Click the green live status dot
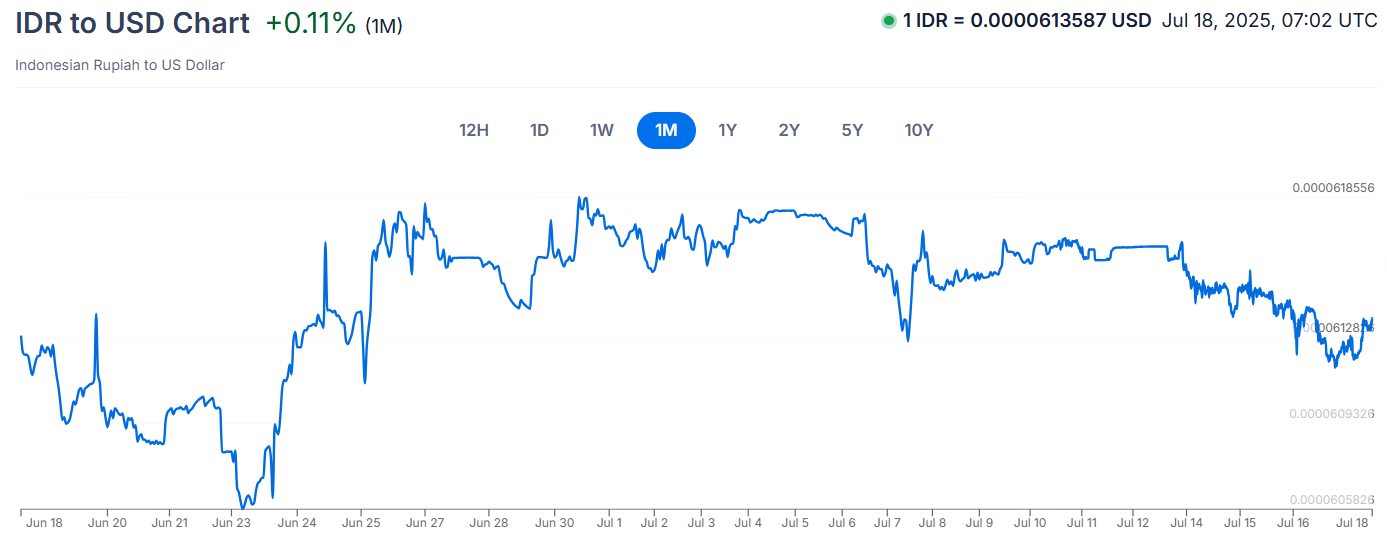 tap(888, 21)
